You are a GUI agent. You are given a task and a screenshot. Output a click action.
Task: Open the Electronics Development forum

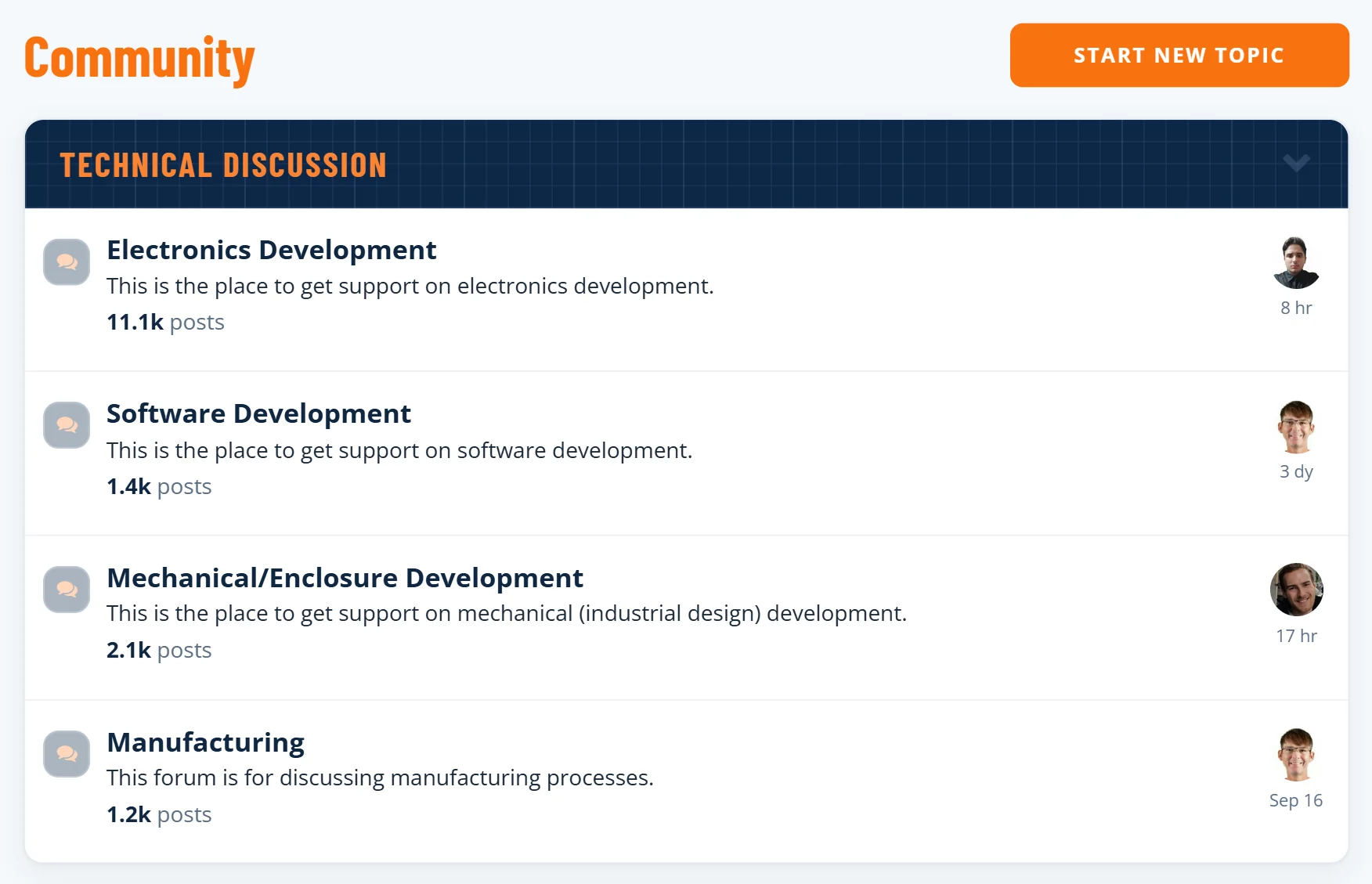point(271,250)
